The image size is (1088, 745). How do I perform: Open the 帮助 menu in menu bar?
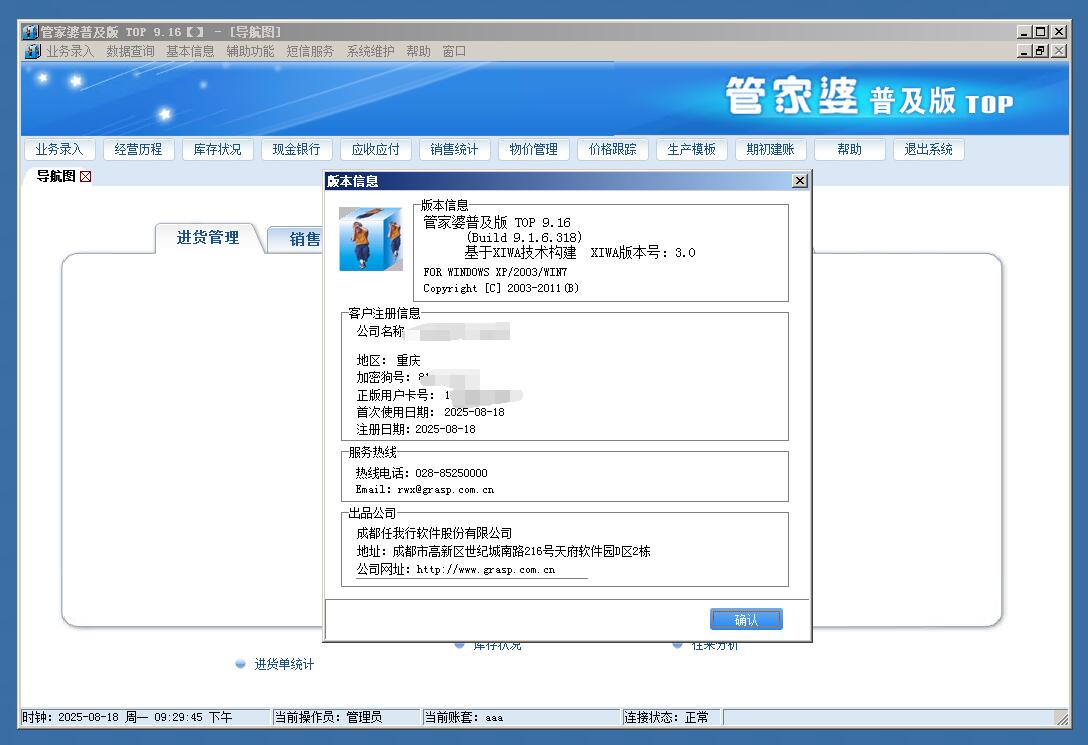click(418, 51)
